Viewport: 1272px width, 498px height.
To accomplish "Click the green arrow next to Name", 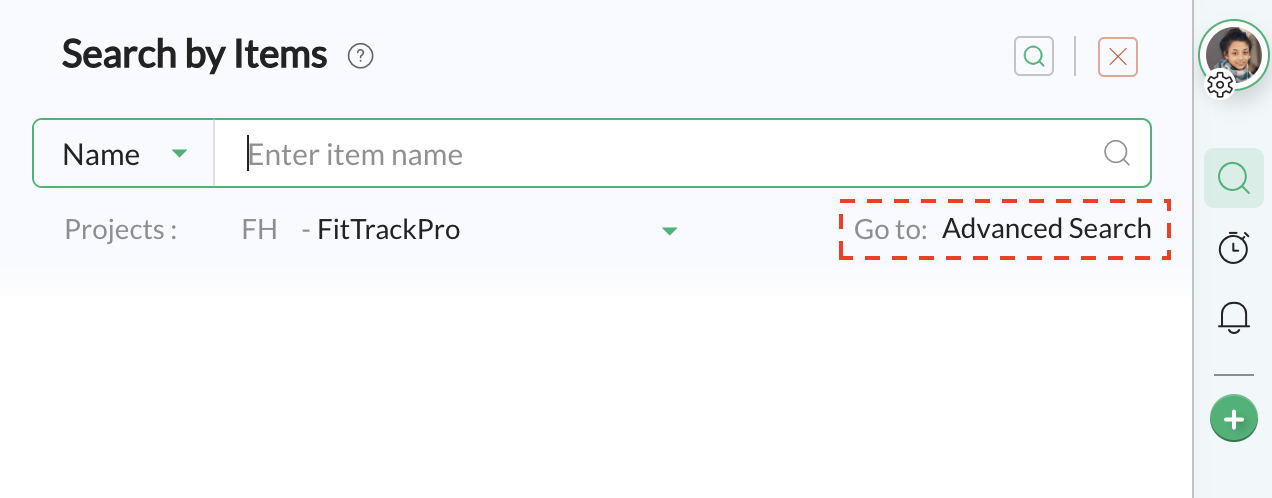I will tap(179, 154).
